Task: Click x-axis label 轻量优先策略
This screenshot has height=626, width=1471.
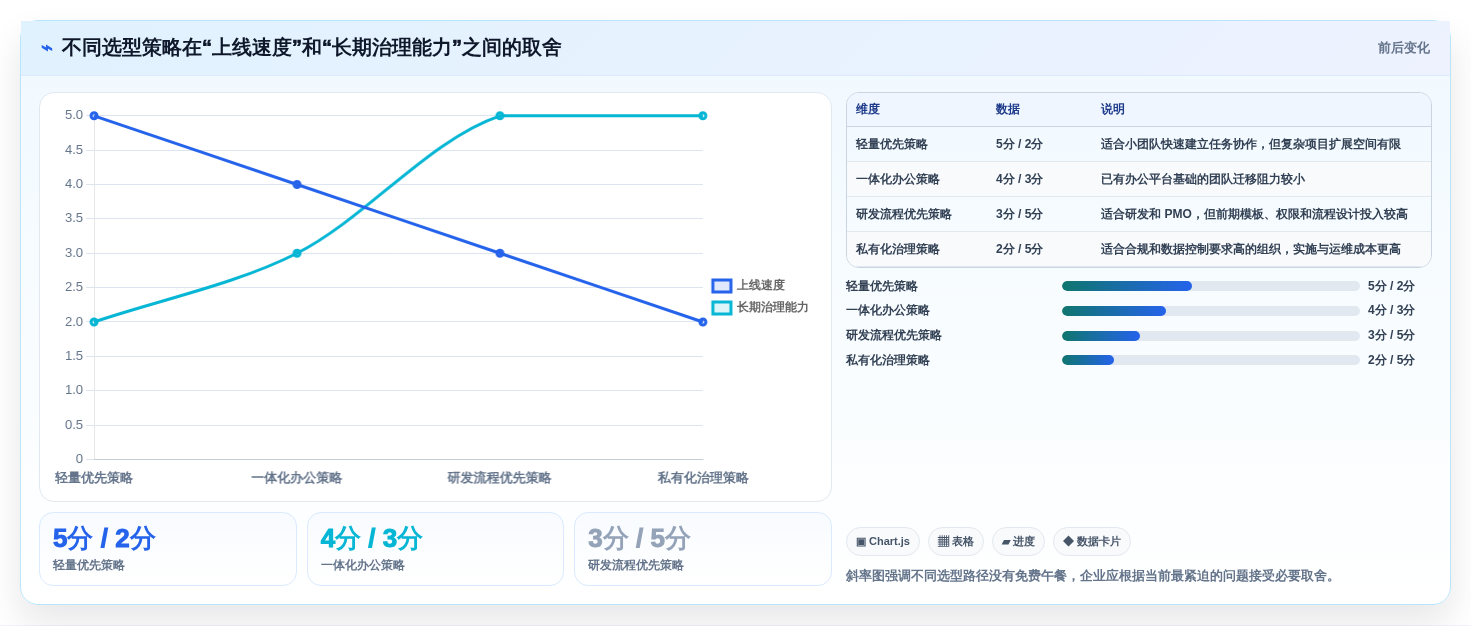Action: [94, 478]
